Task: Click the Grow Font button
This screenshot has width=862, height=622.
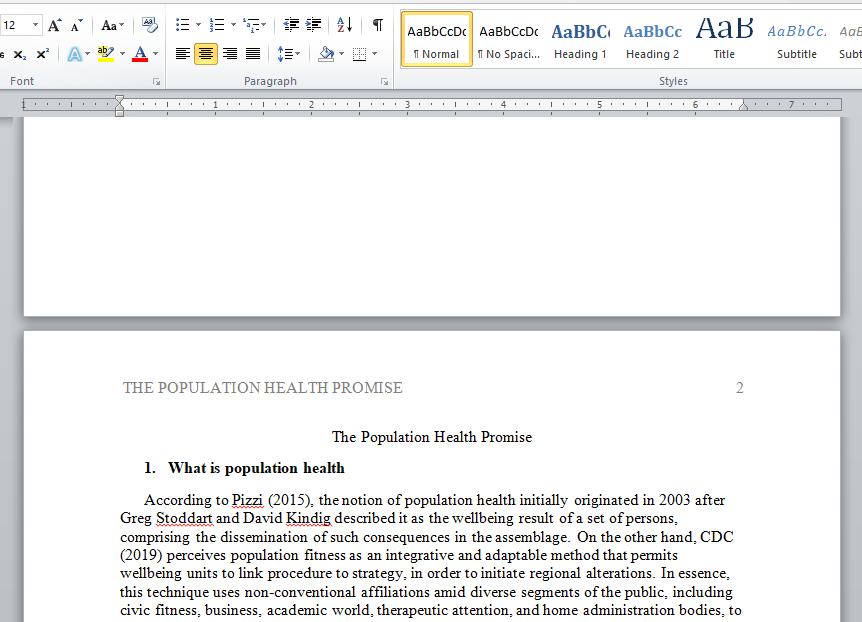Action: [x=54, y=25]
